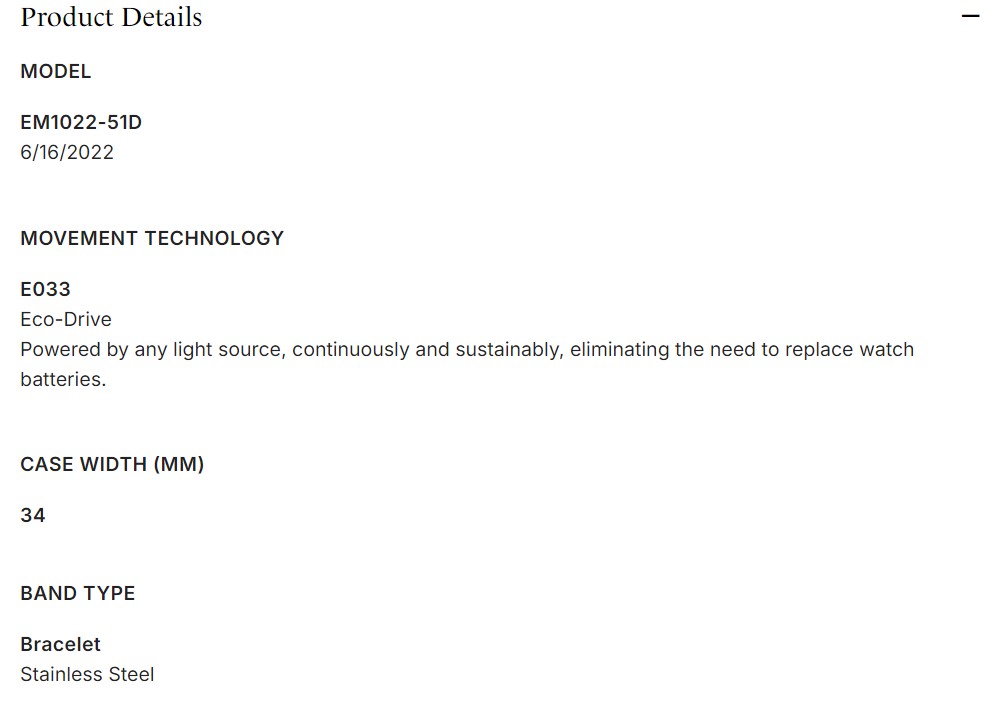Click the MOVEMENT TECHNOLOGY label
Viewport: 1003px width, 727px height.
tap(152, 238)
